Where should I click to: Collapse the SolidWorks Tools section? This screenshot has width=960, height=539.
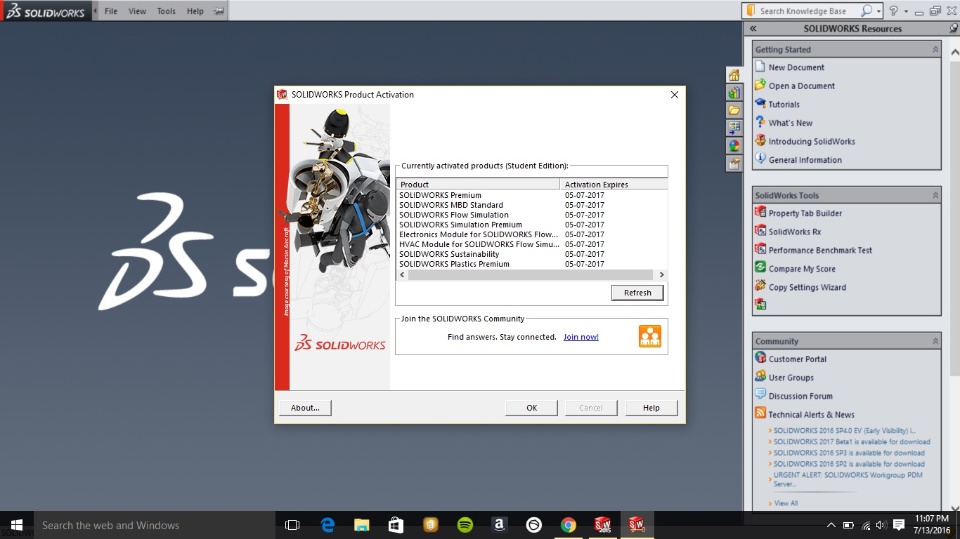coord(935,195)
